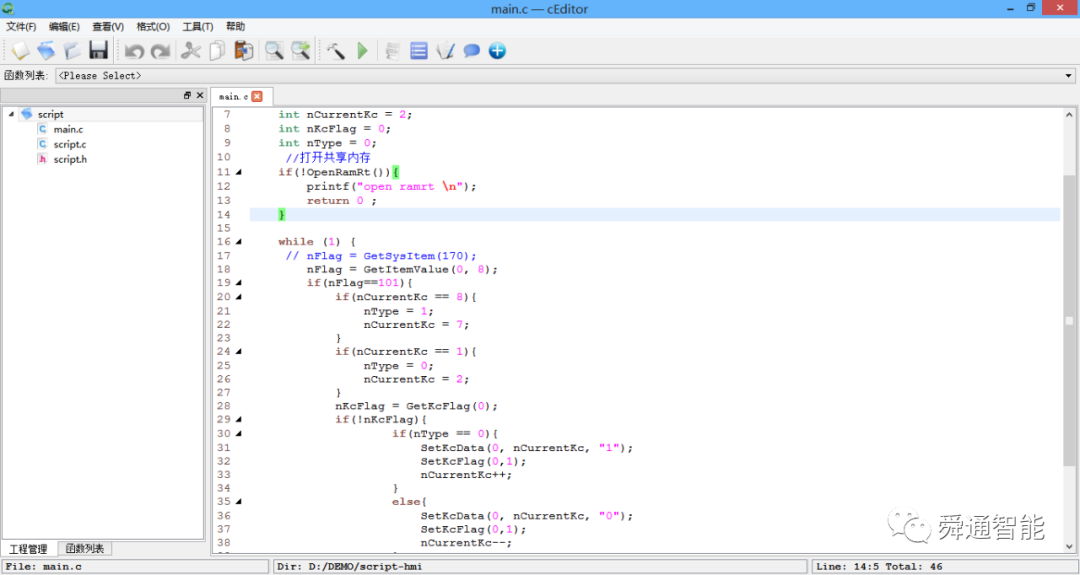The height and width of the screenshot is (575, 1080).
Task: Click the editor scrollbar up arrow
Action: coord(1069,115)
